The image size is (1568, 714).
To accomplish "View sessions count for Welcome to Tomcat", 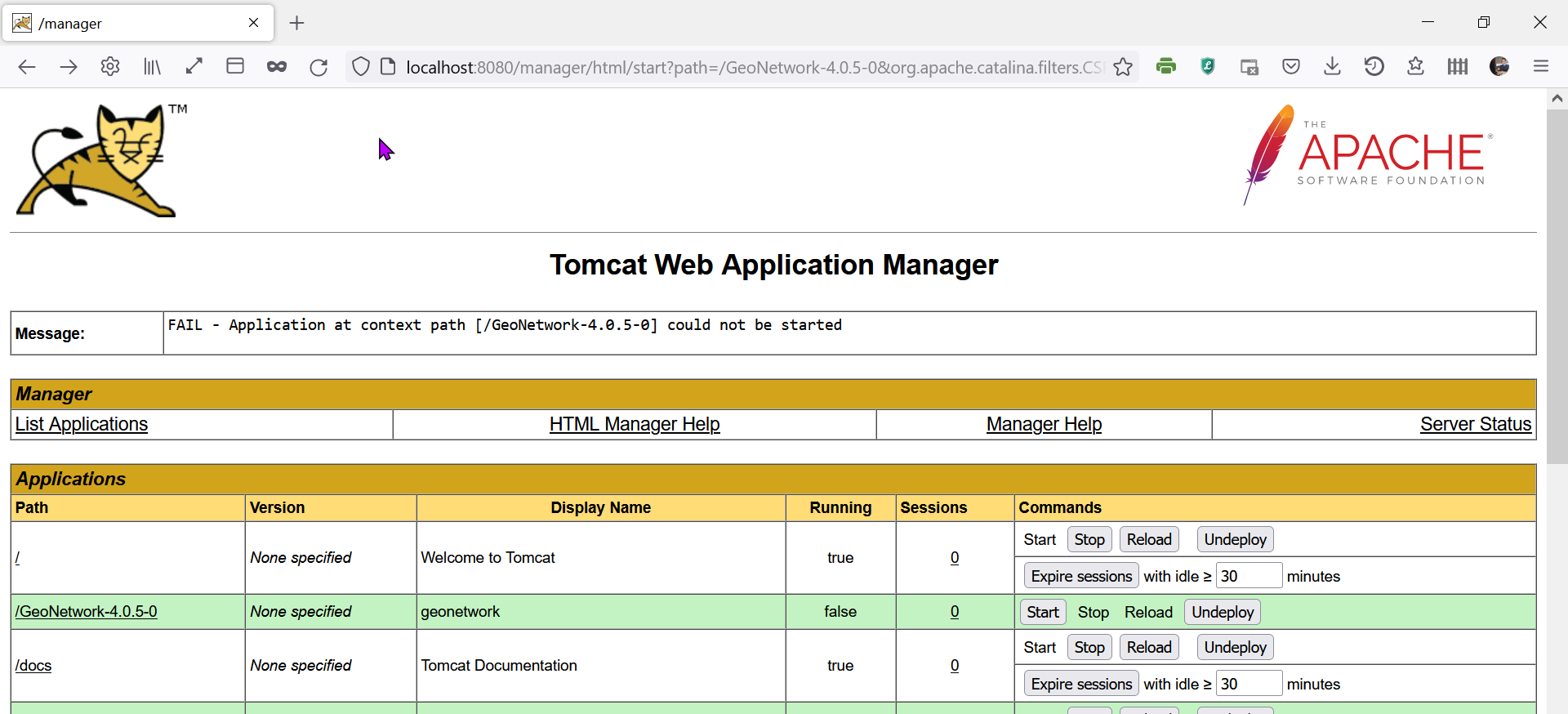I will [x=955, y=558].
